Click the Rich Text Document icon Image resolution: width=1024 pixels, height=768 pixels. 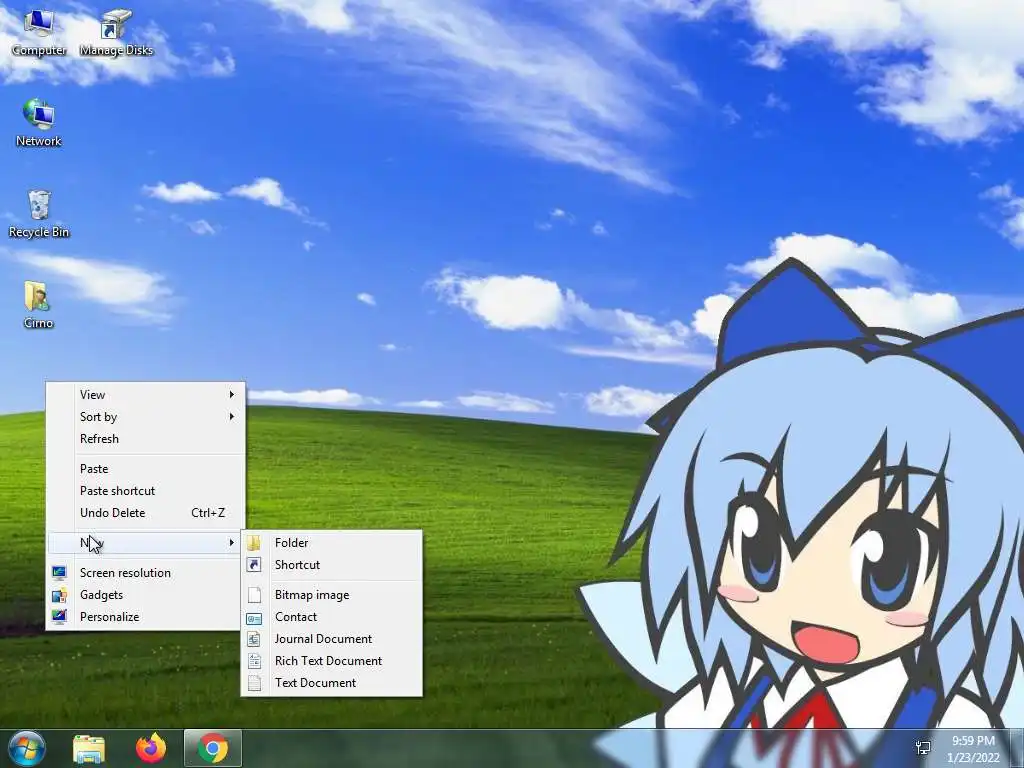tap(254, 661)
